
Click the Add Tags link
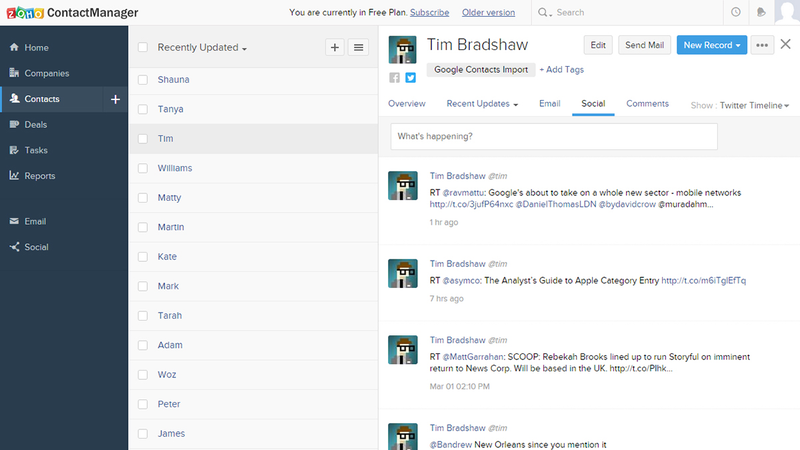(x=562, y=69)
